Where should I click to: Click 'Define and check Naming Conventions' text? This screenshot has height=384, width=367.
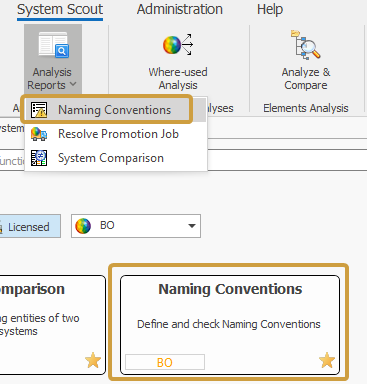(x=229, y=324)
